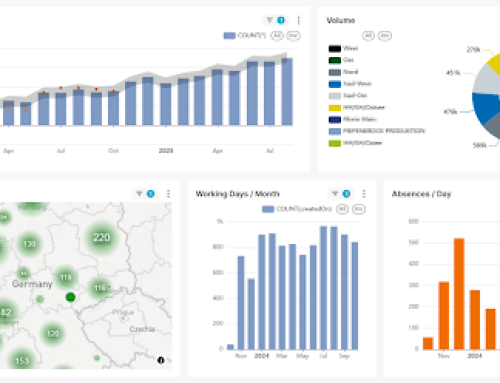
Task: Select map cluster labeled 220
Action: click(101, 237)
